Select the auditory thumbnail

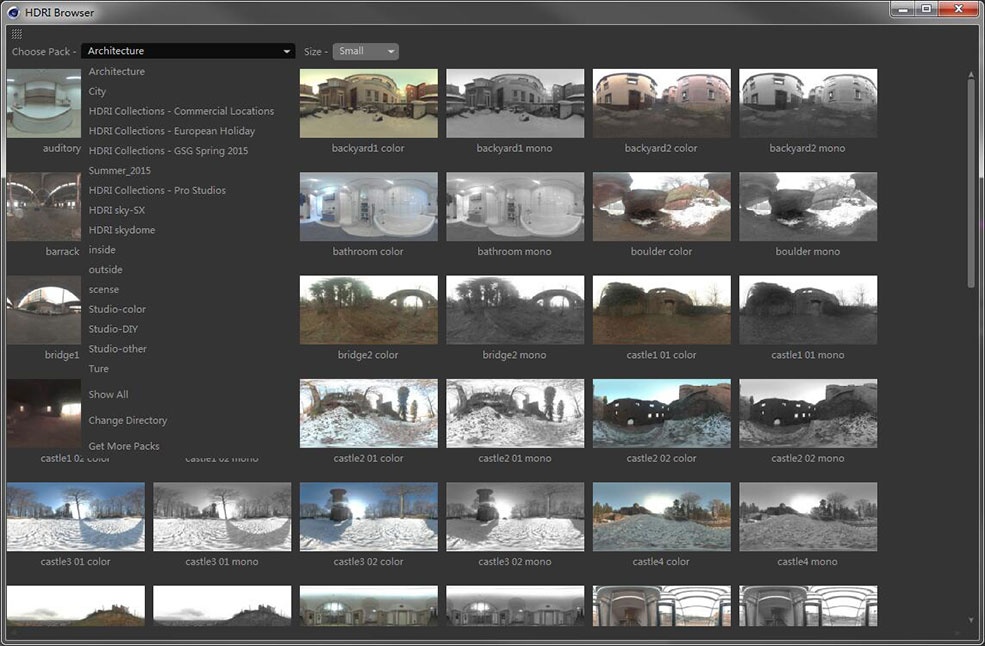(44, 103)
